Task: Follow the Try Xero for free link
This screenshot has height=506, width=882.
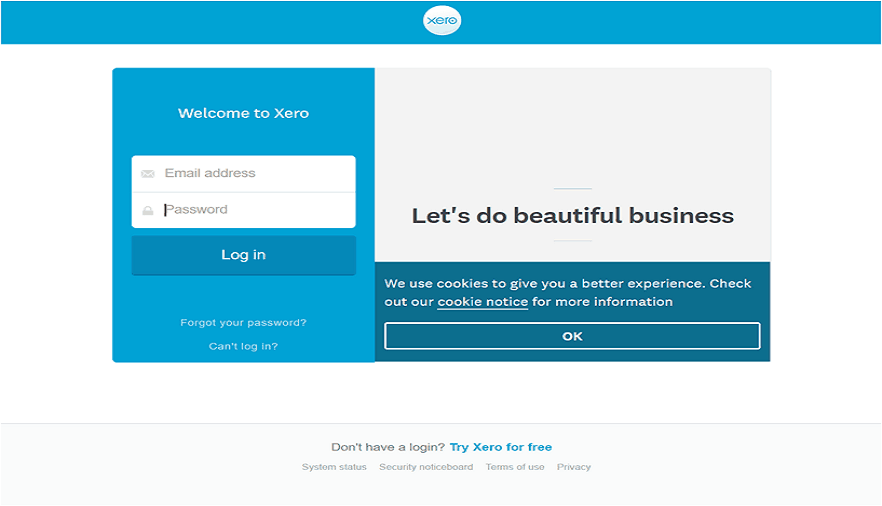Action: click(x=500, y=447)
